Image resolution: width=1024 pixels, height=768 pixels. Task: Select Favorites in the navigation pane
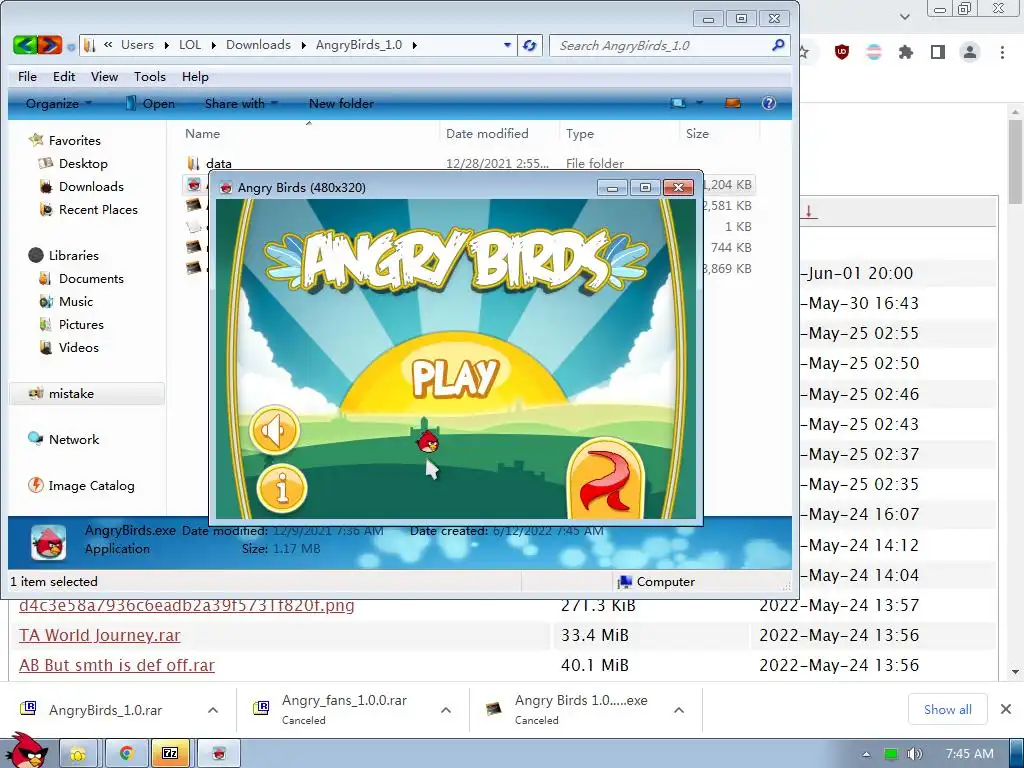pyautogui.click(x=74, y=140)
